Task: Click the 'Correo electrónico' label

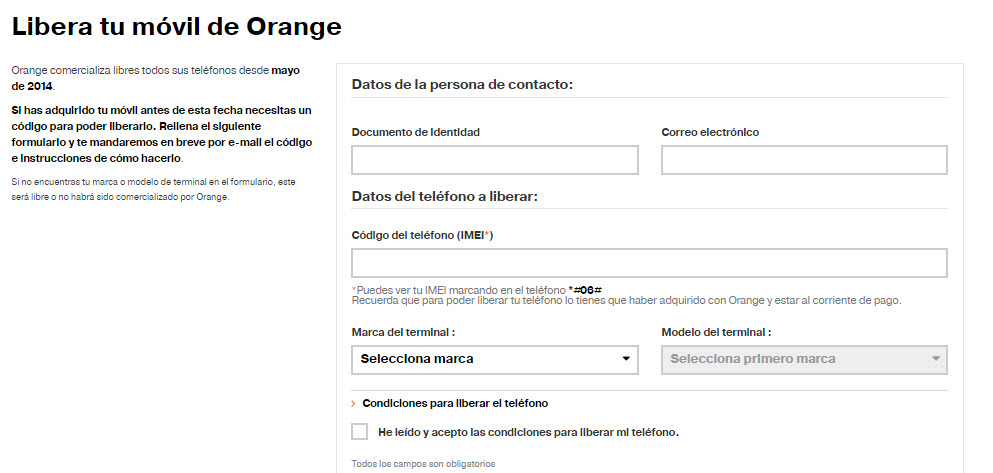Action: click(710, 132)
